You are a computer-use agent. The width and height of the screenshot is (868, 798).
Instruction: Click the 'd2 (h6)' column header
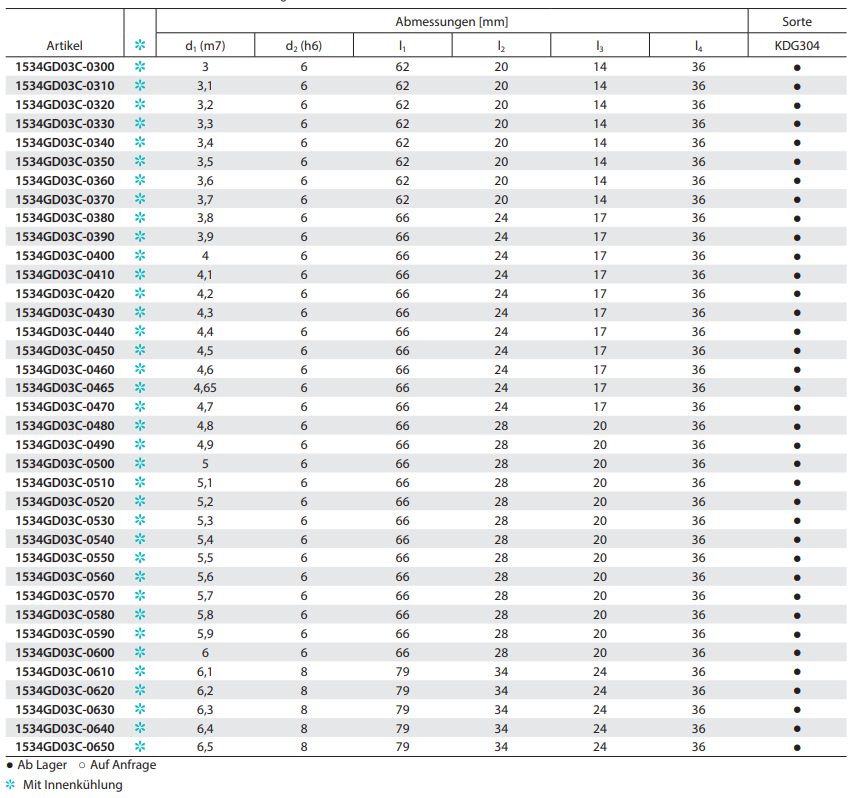click(x=304, y=46)
